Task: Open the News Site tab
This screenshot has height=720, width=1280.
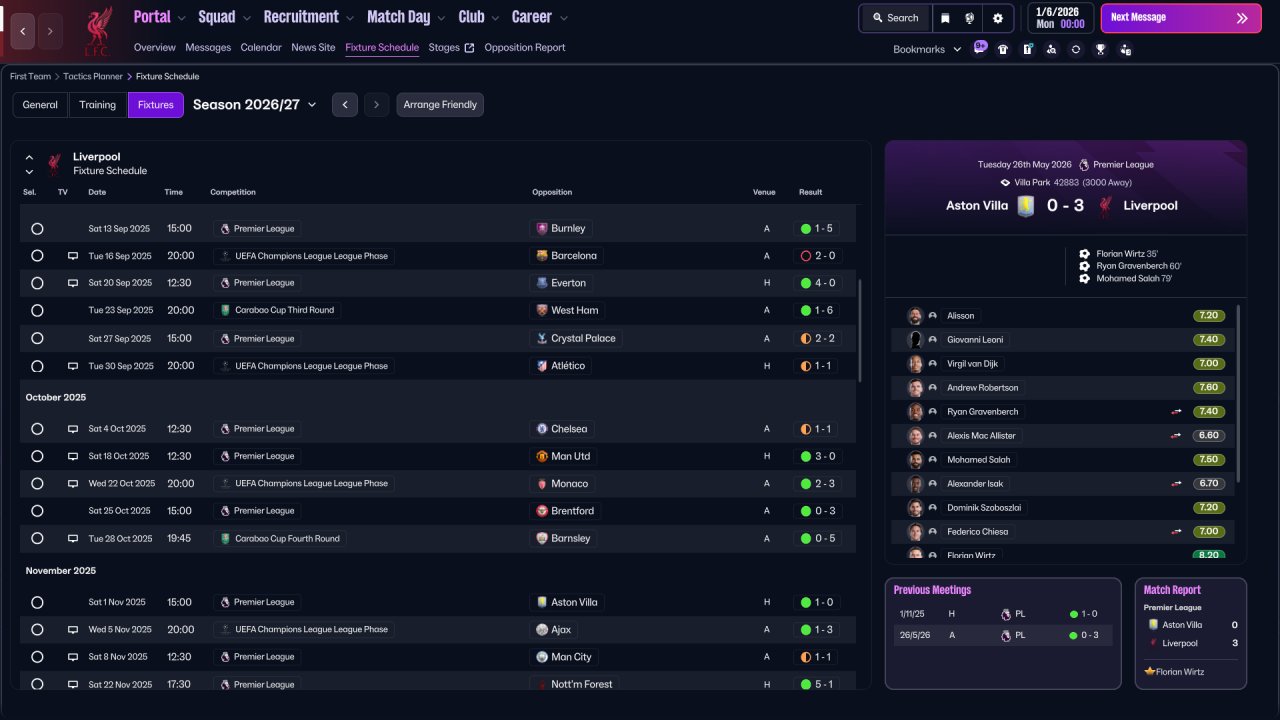Action: tap(313, 48)
